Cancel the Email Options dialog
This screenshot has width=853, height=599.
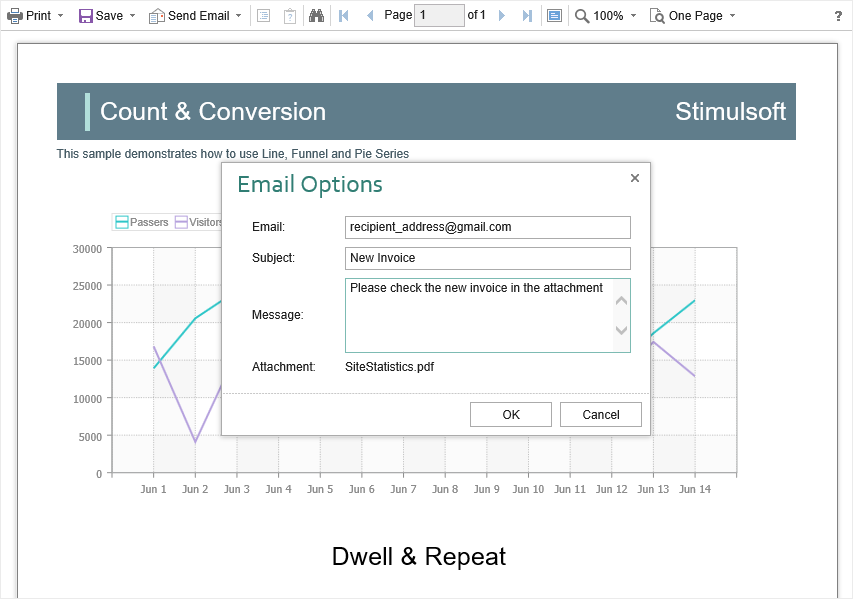point(600,415)
